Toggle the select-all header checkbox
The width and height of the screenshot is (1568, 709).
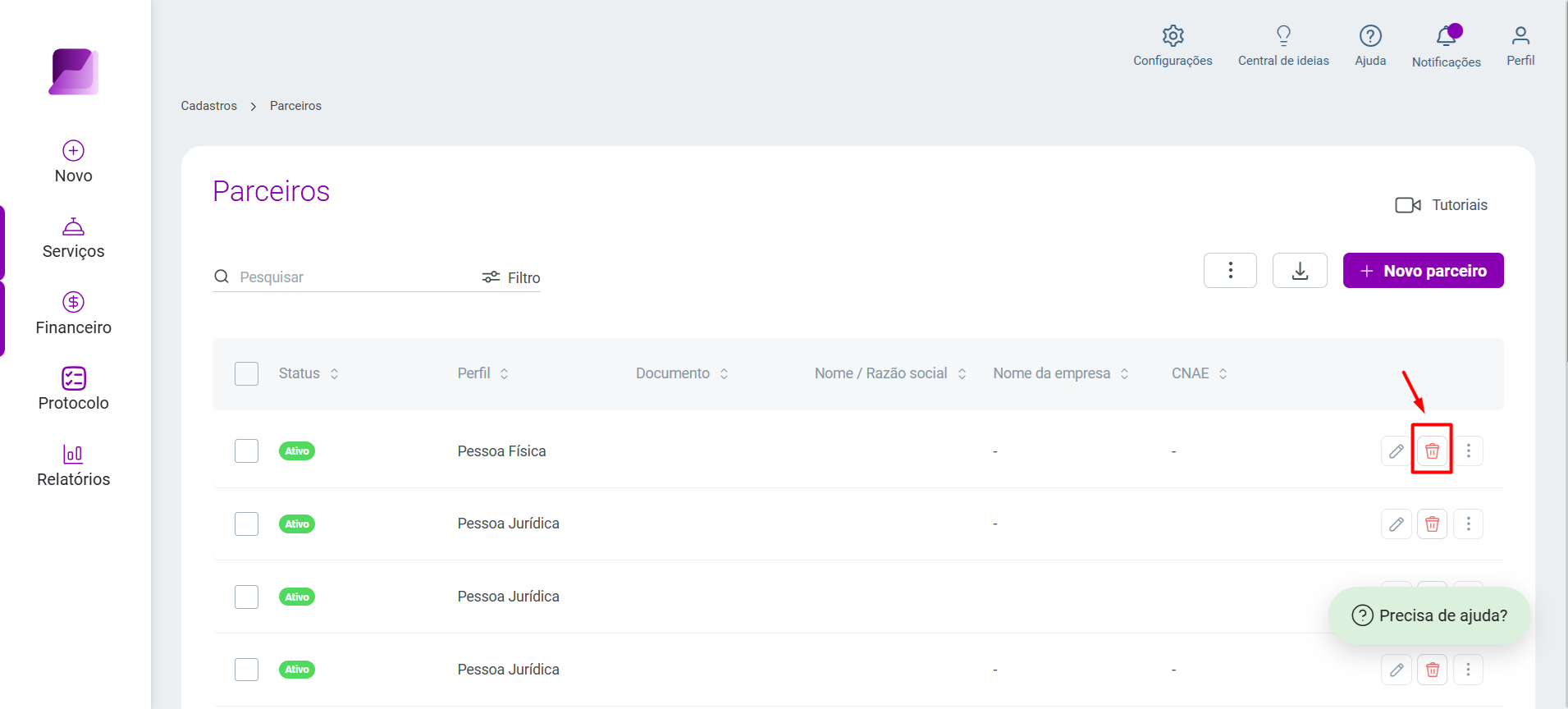246,373
